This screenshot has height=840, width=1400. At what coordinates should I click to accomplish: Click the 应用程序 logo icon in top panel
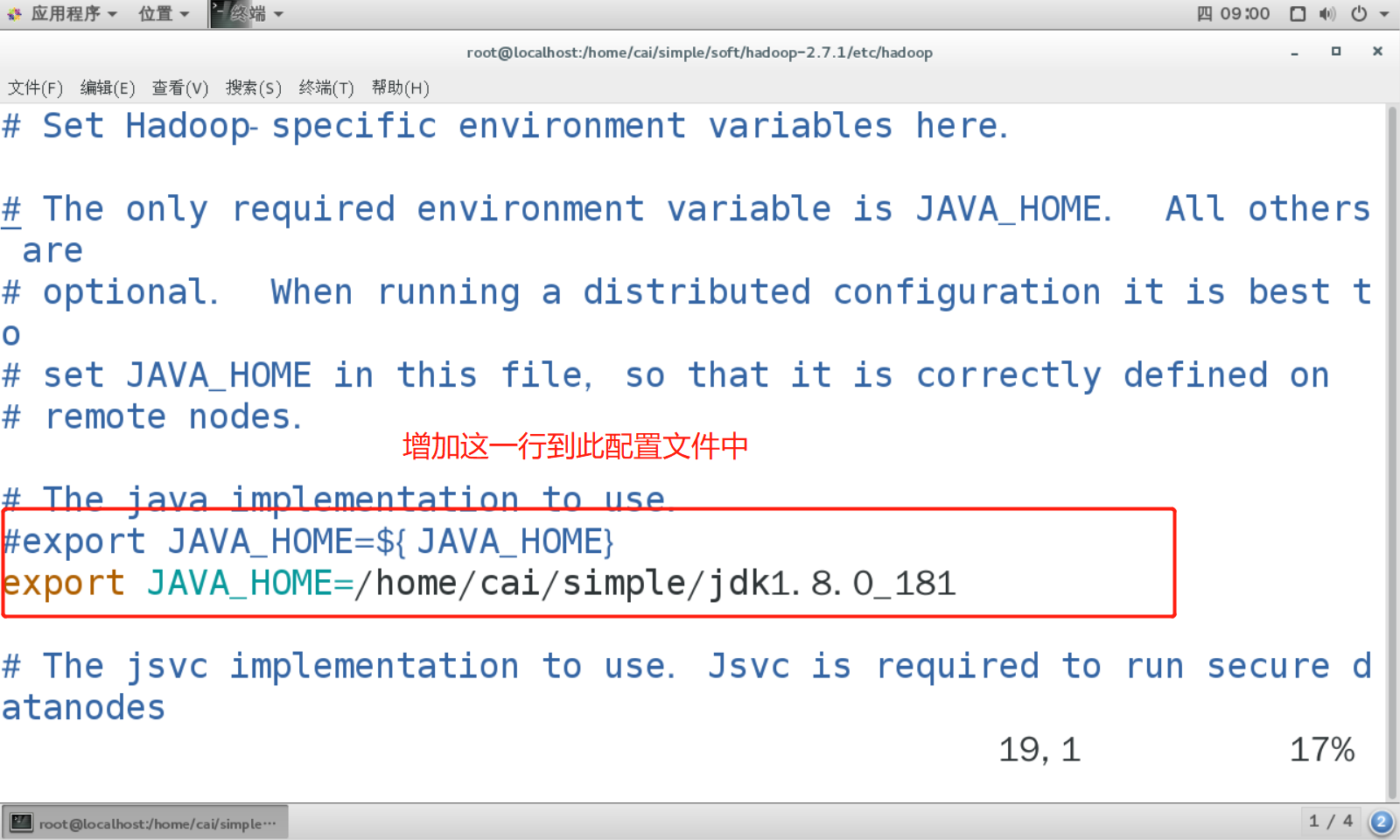(x=15, y=14)
